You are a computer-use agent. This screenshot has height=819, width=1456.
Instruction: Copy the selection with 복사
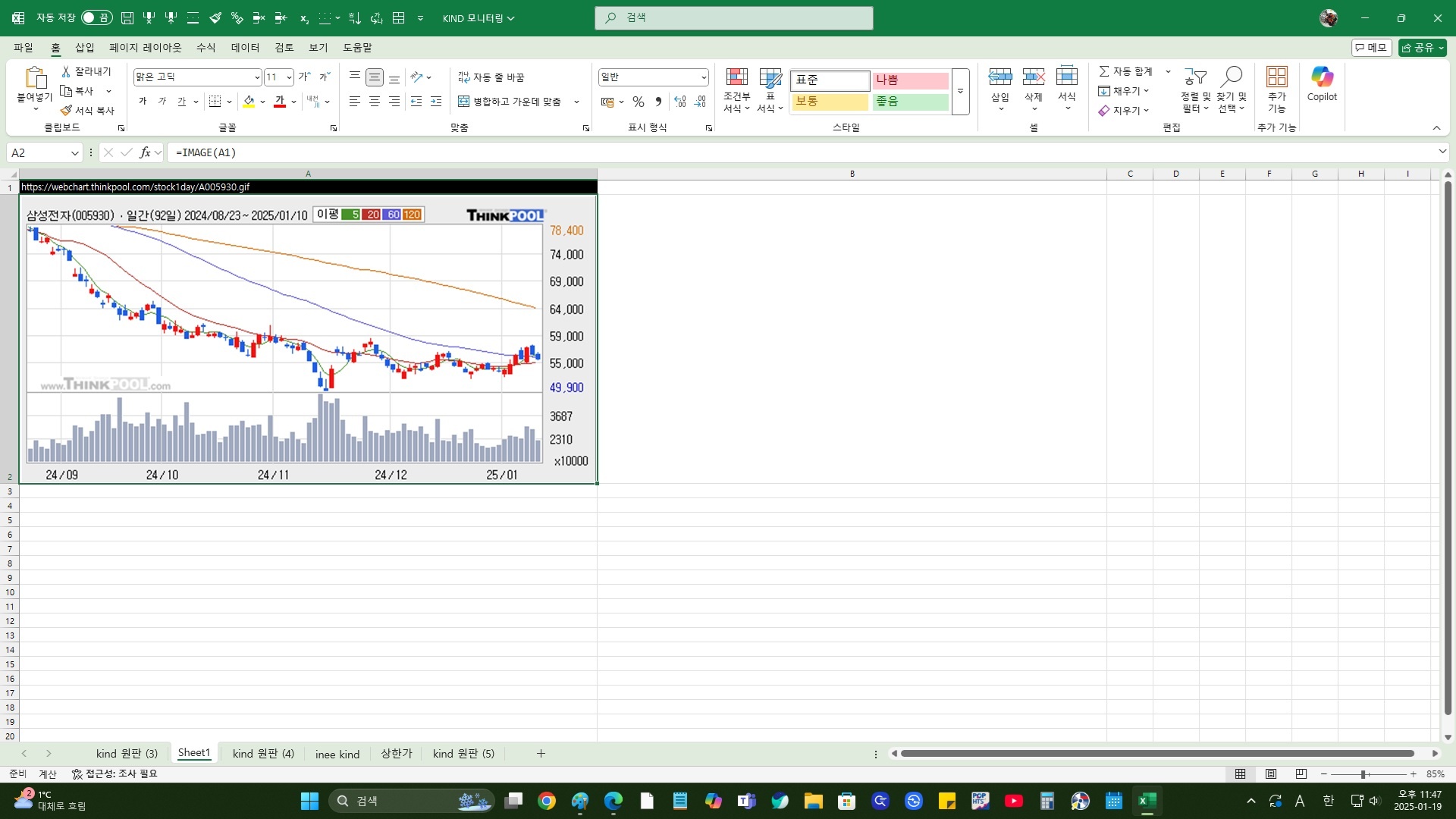[x=78, y=91]
